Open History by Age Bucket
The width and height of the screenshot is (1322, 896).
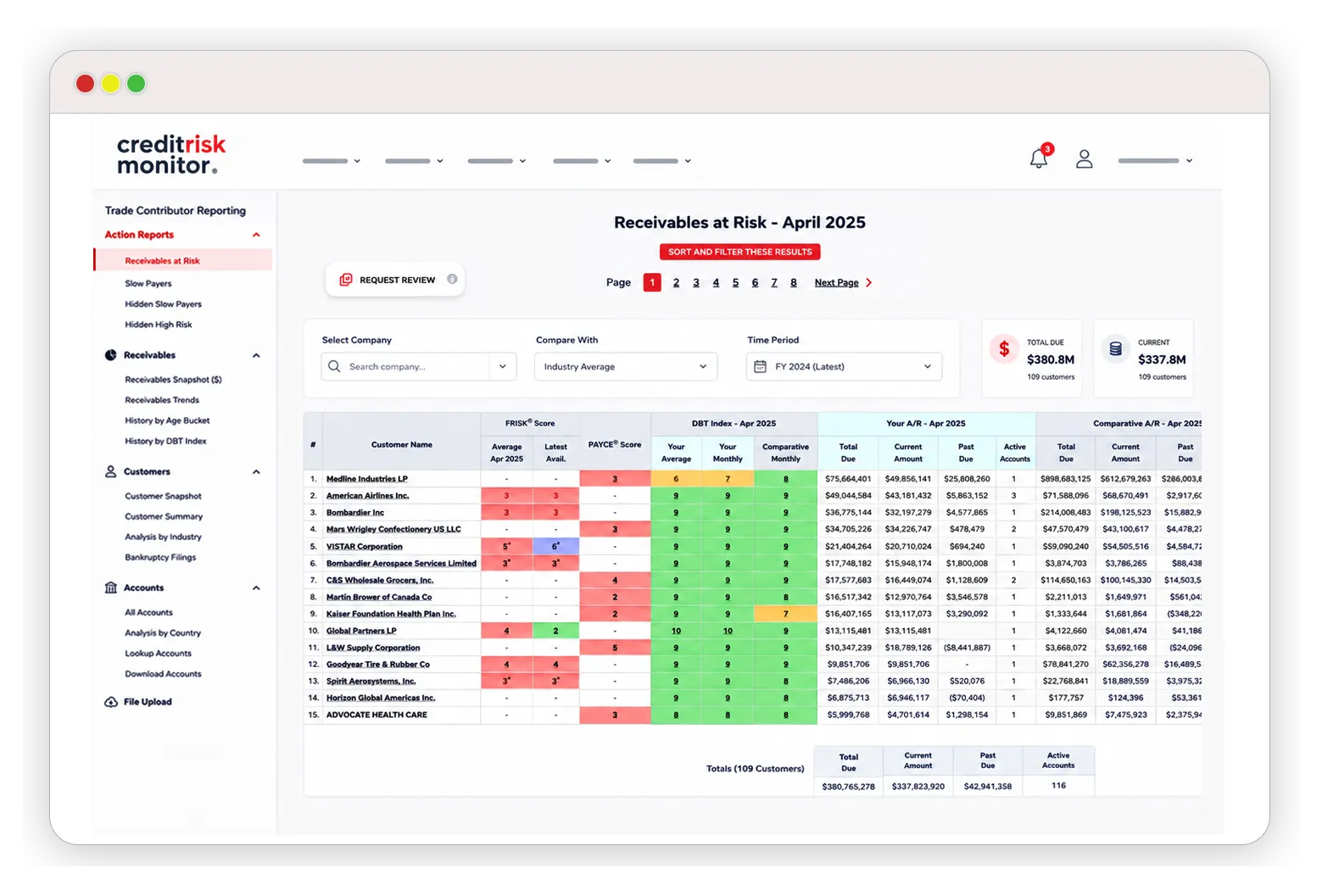pos(167,420)
